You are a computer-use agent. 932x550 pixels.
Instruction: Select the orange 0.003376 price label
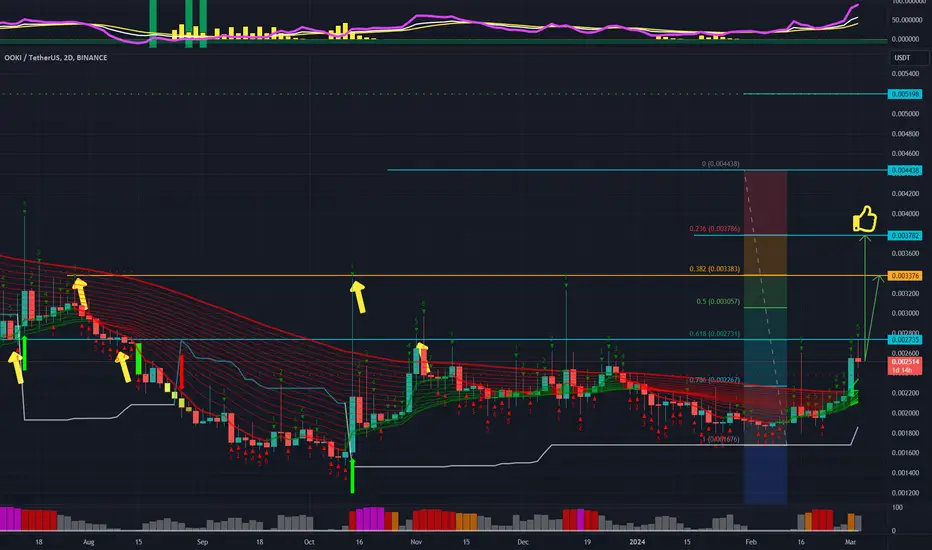tap(905, 276)
